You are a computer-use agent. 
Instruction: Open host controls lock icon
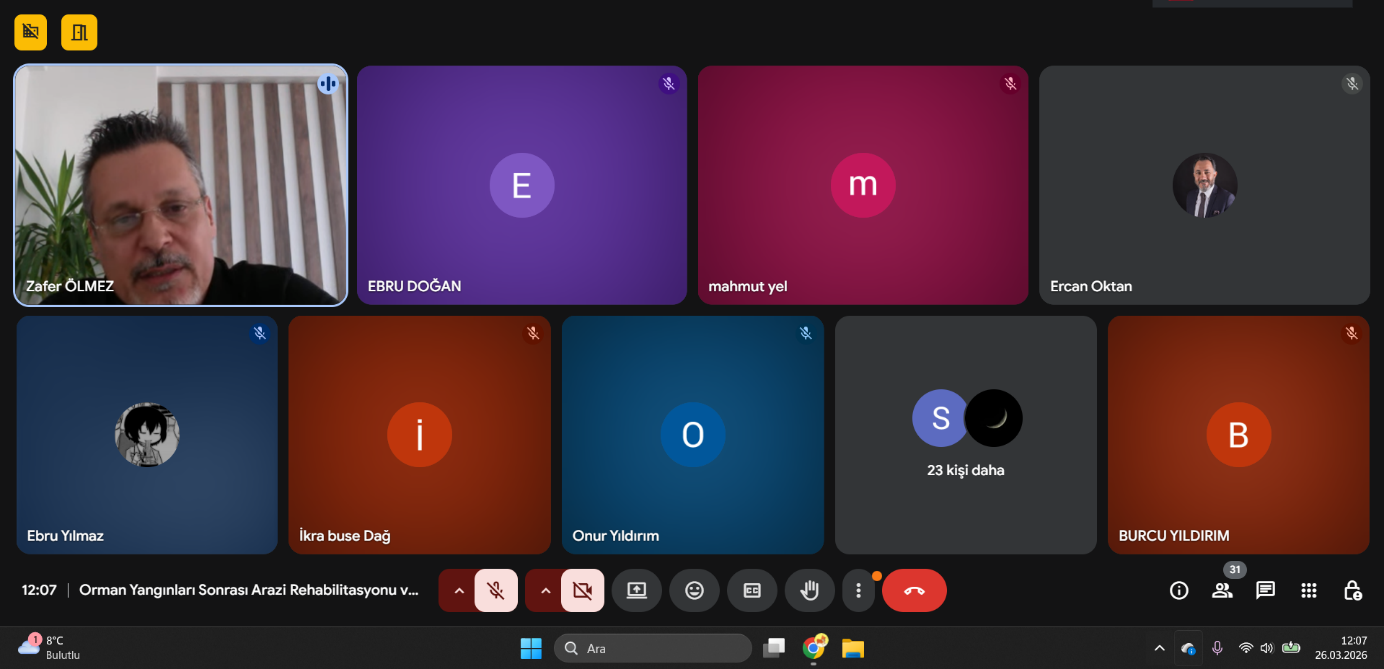coord(1352,590)
